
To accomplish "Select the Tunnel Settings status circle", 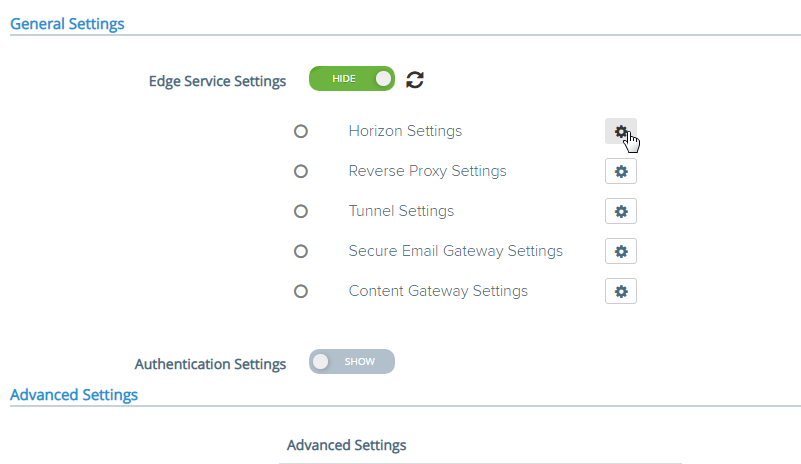I will 301,211.
